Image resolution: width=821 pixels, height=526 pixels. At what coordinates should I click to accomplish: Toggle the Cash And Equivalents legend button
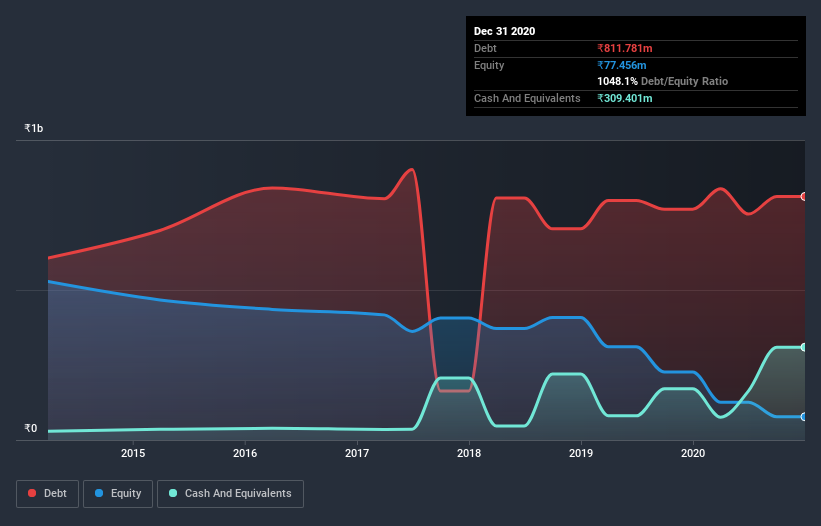[230, 494]
